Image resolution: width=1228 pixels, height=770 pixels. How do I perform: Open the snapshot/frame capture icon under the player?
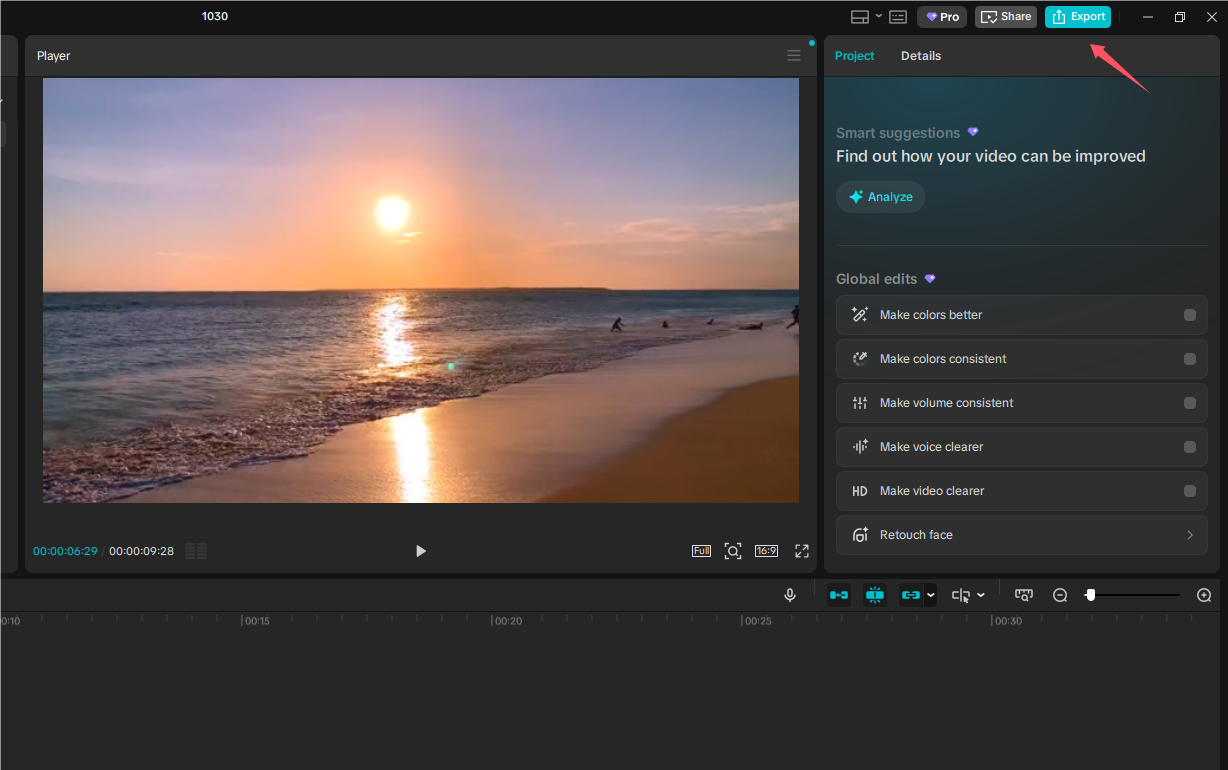click(733, 550)
